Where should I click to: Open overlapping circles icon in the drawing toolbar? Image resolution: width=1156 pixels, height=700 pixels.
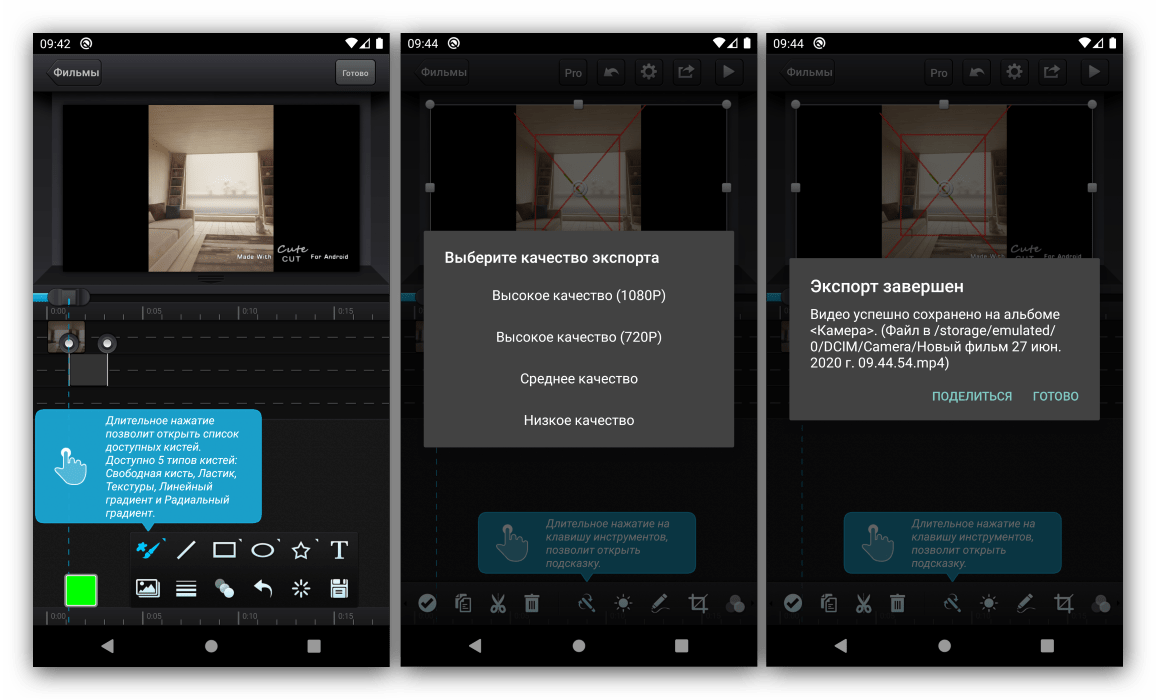[225, 588]
